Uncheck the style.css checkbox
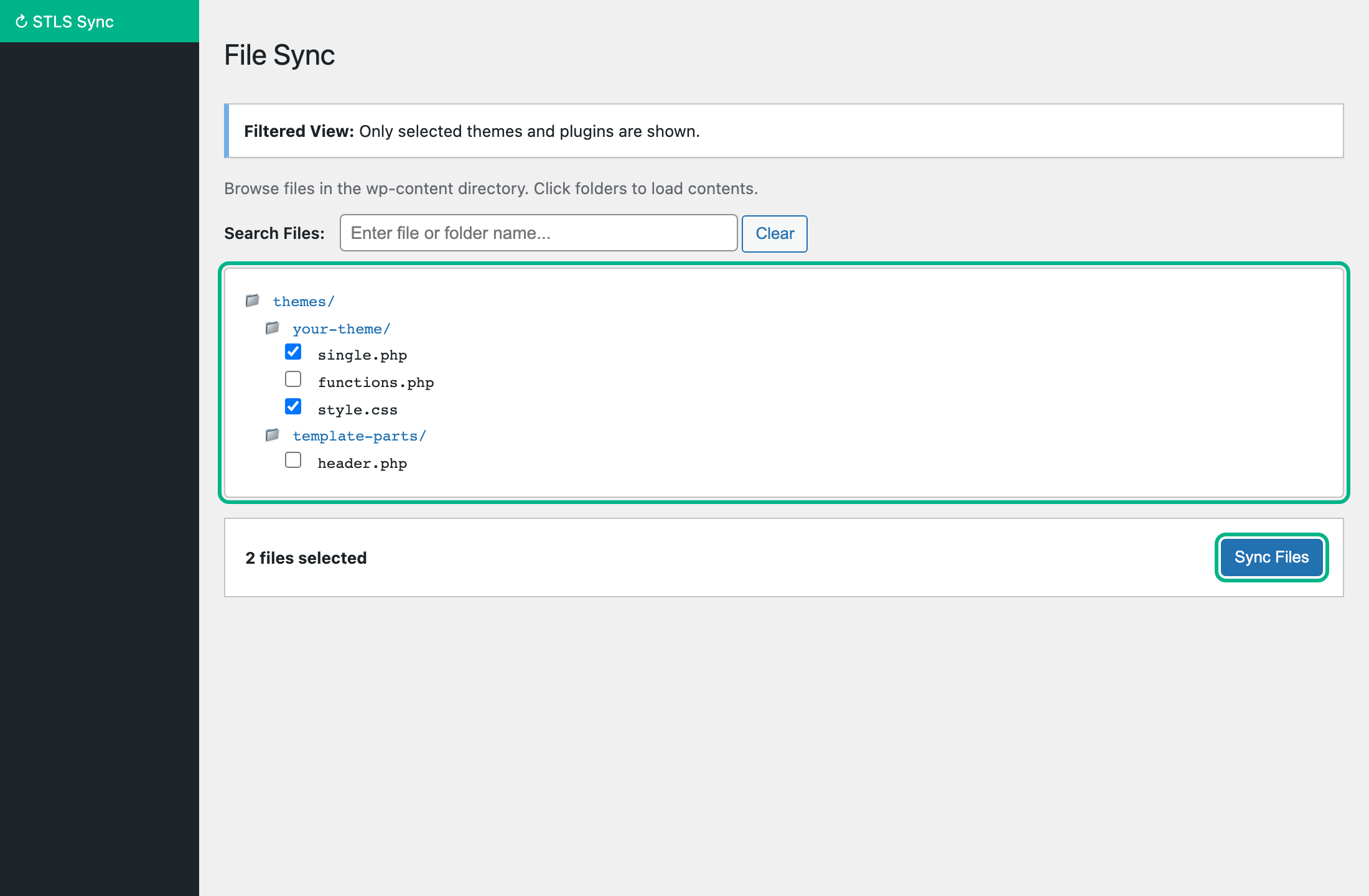1369x896 pixels. [x=293, y=406]
